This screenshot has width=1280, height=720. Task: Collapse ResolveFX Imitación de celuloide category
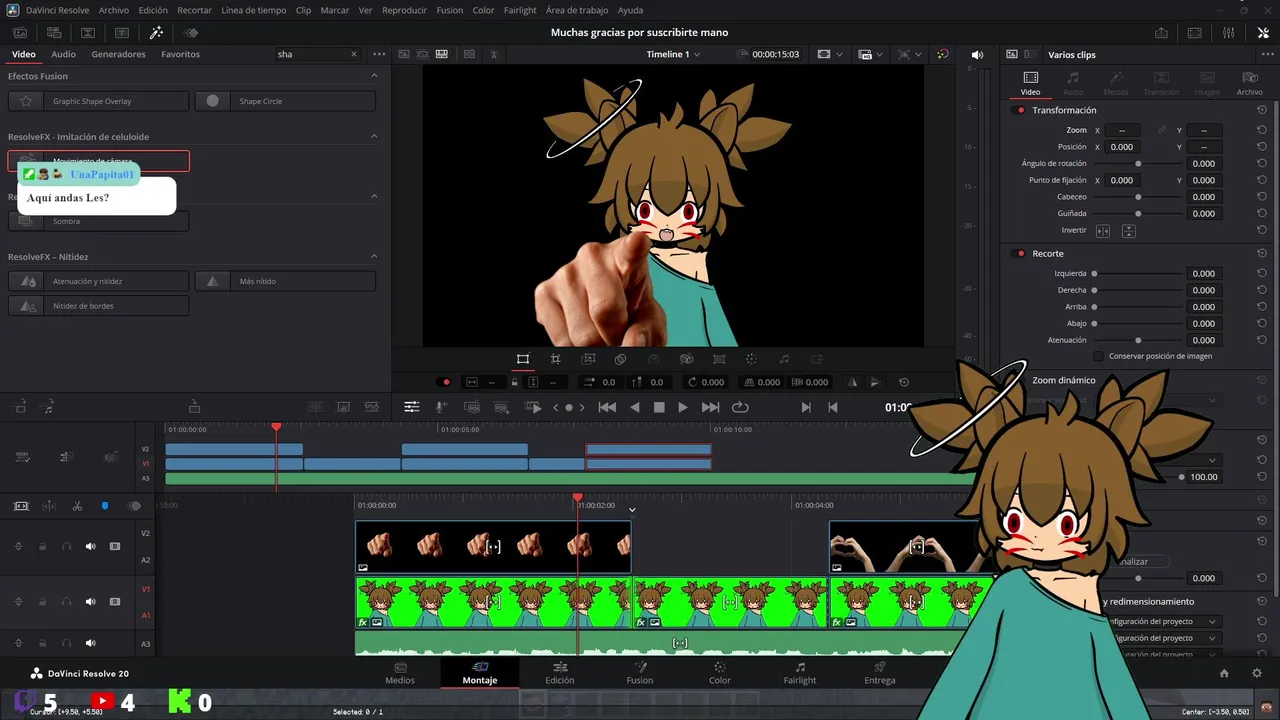point(374,136)
